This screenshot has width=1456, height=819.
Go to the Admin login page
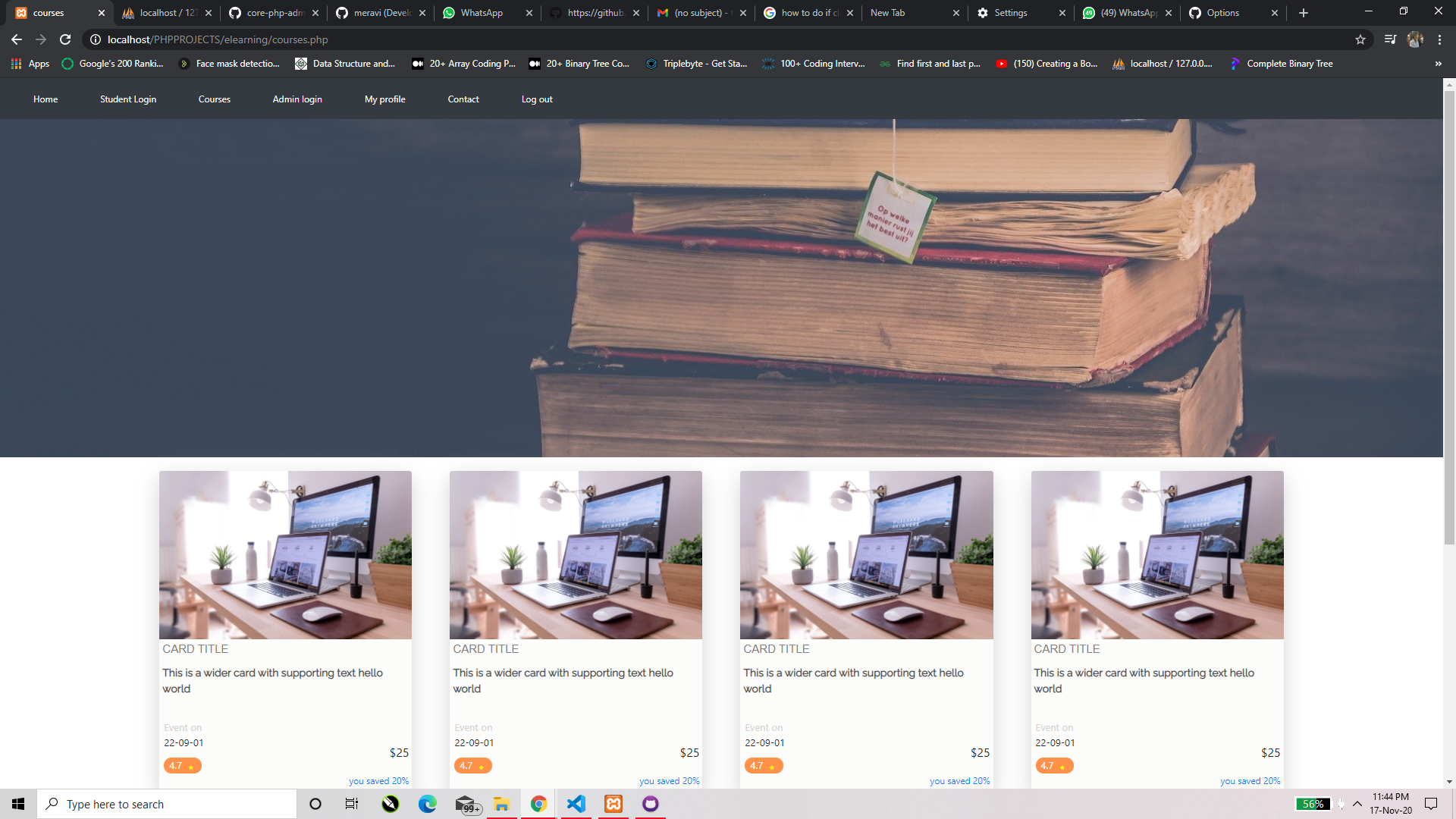[x=297, y=99]
